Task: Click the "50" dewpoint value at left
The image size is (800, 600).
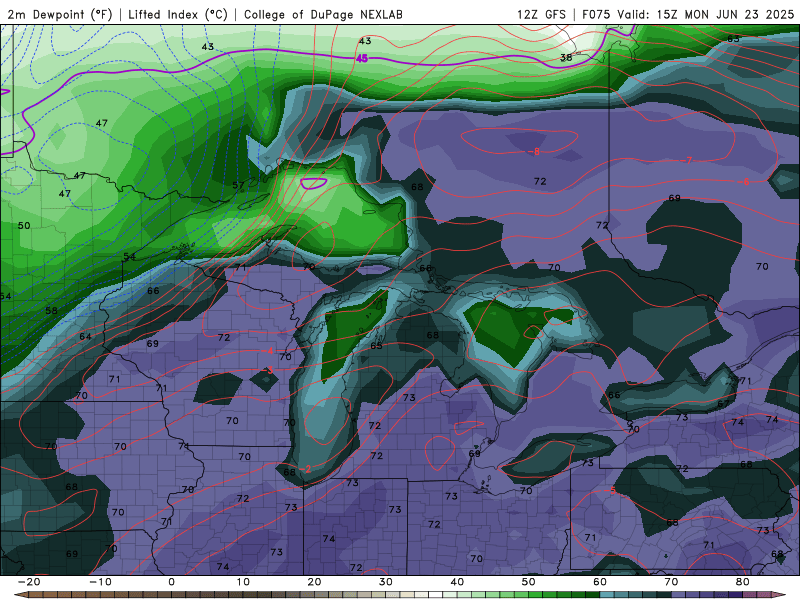Action: 24,226
